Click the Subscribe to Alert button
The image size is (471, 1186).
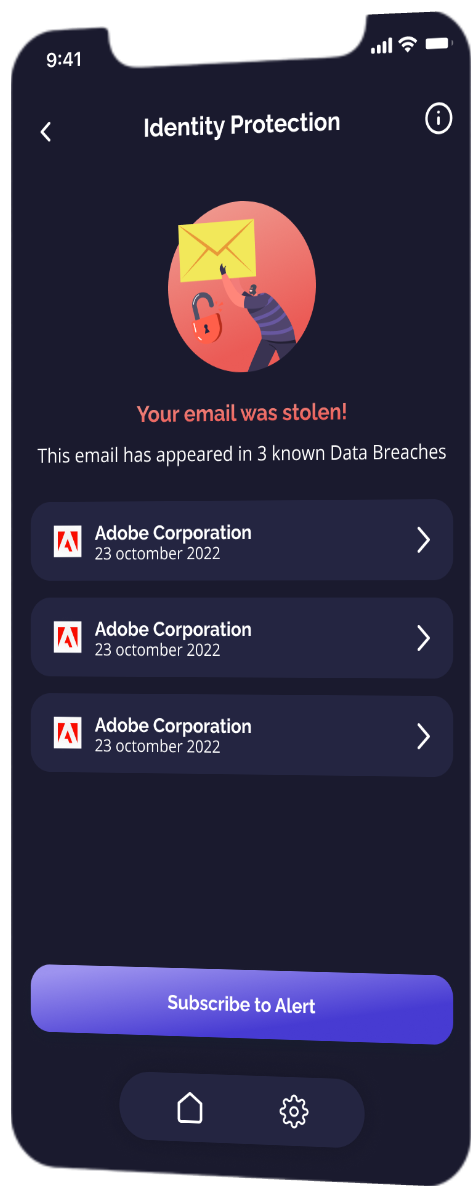point(242,1004)
